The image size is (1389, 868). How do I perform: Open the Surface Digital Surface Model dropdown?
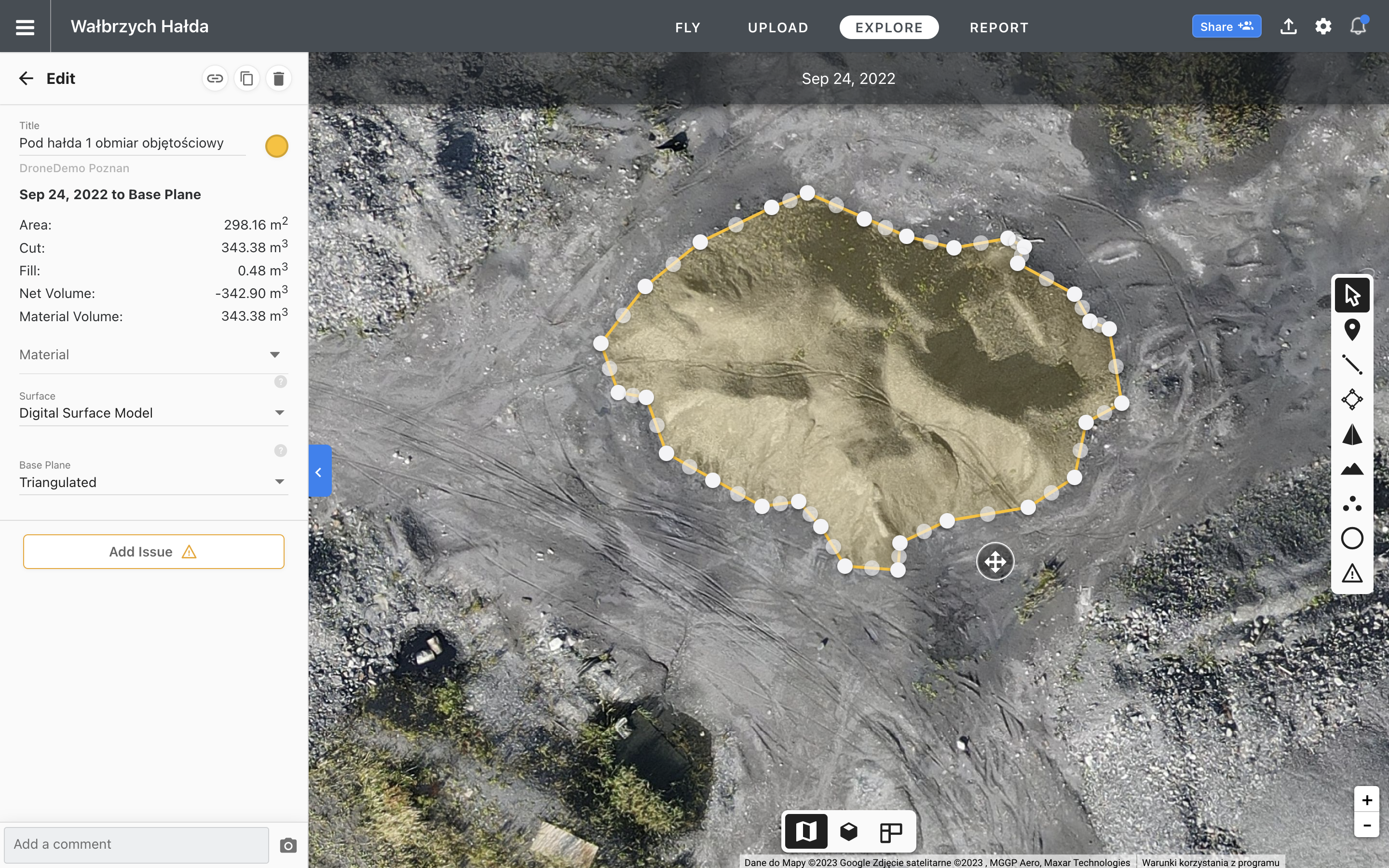click(153, 413)
